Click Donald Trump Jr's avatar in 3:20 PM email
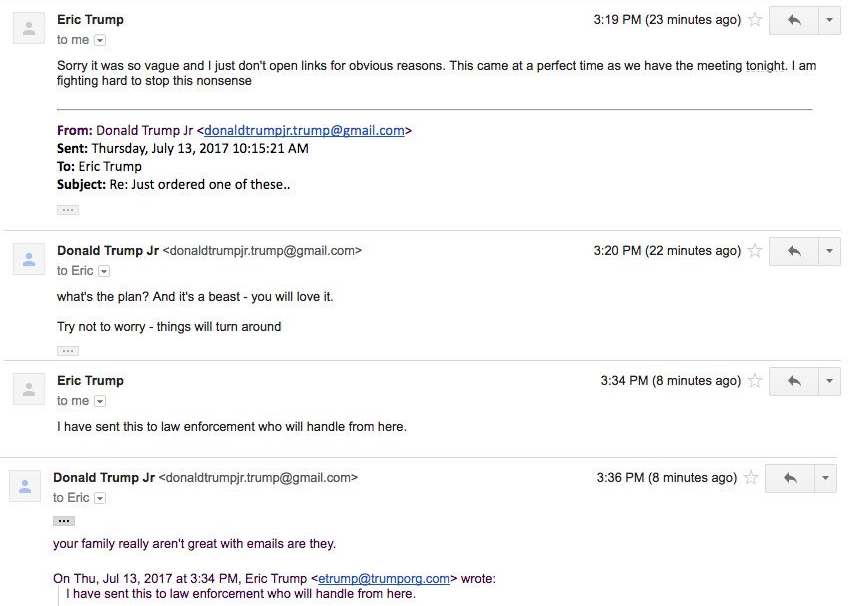861x606 pixels. coord(29,259)
